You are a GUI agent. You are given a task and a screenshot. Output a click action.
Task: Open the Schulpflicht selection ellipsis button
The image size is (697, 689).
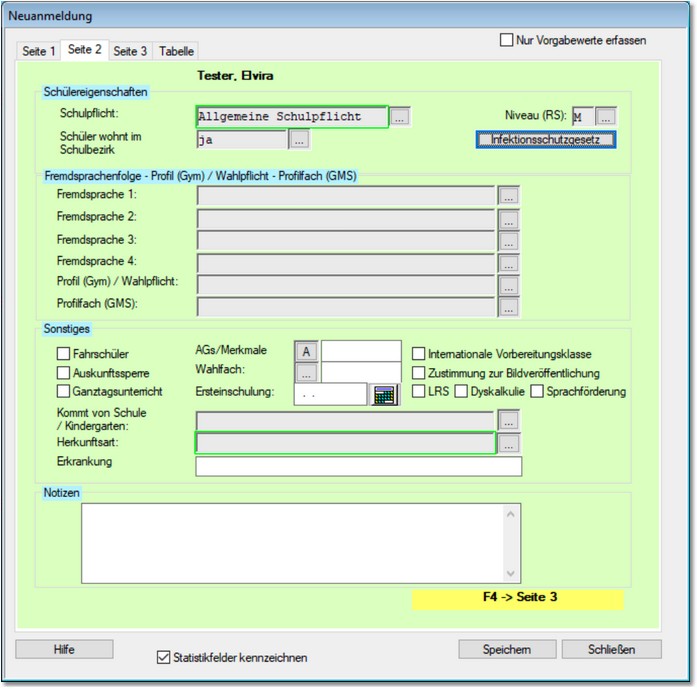tap(400, 117)
